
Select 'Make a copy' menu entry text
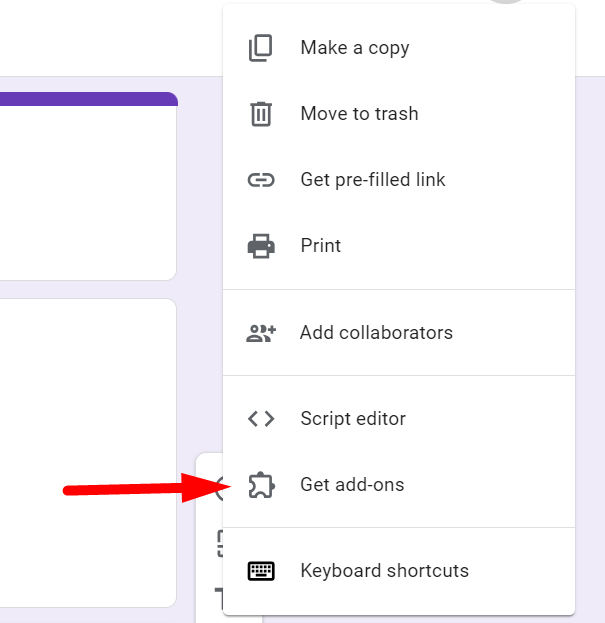(x=355, y=48)
